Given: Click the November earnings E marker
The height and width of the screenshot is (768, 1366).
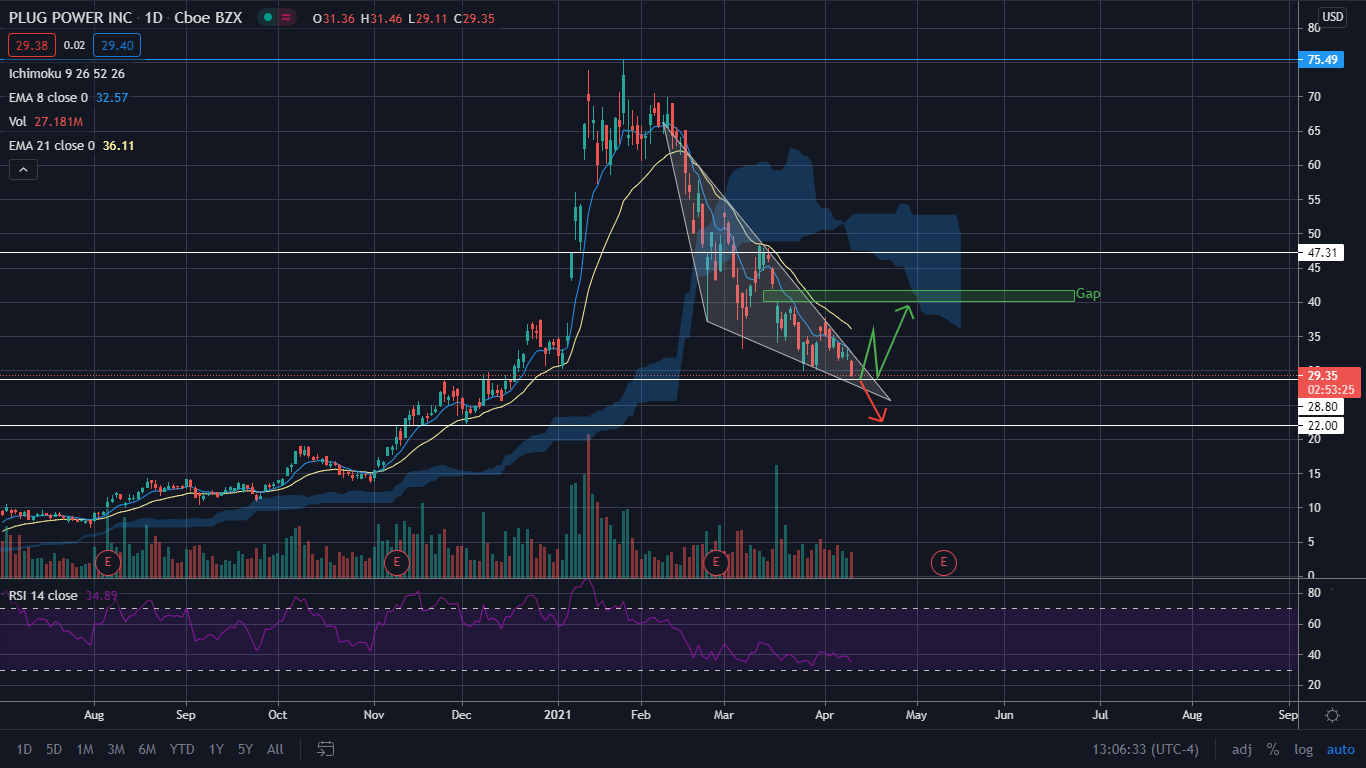Looking at the screenshot, I should point(397,563).
